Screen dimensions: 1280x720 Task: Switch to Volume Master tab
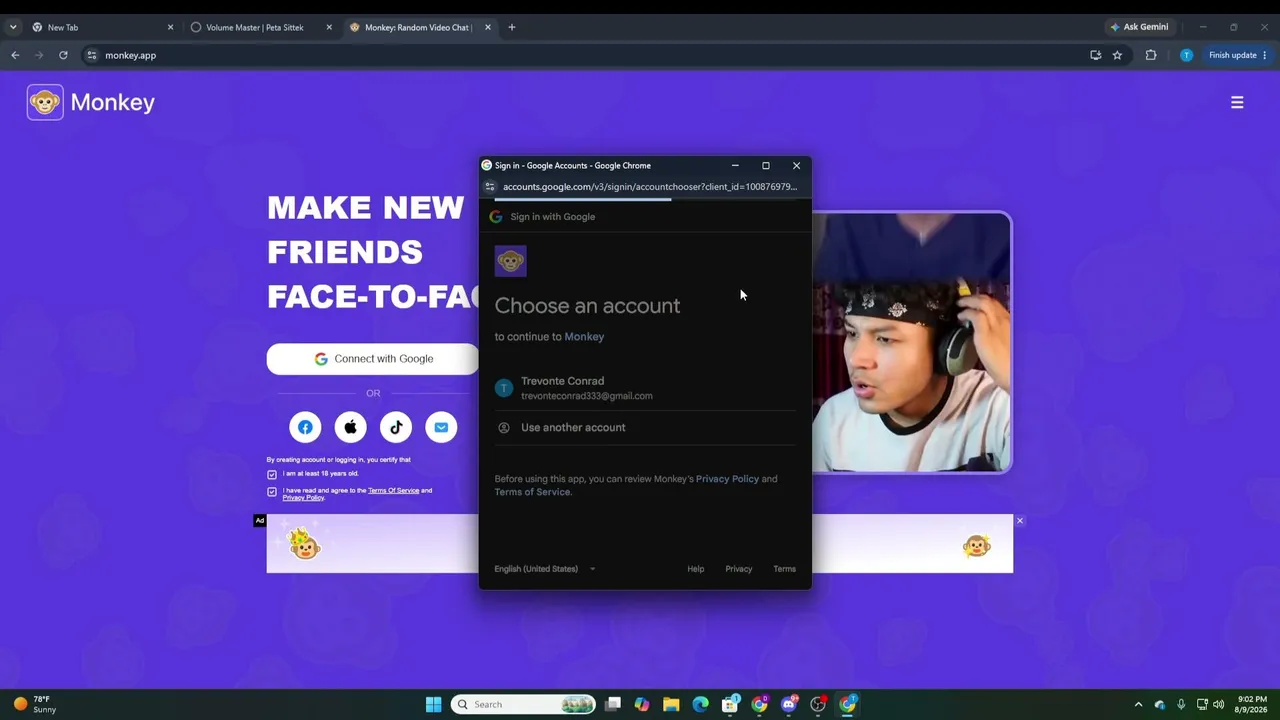[x=261, y=27]
